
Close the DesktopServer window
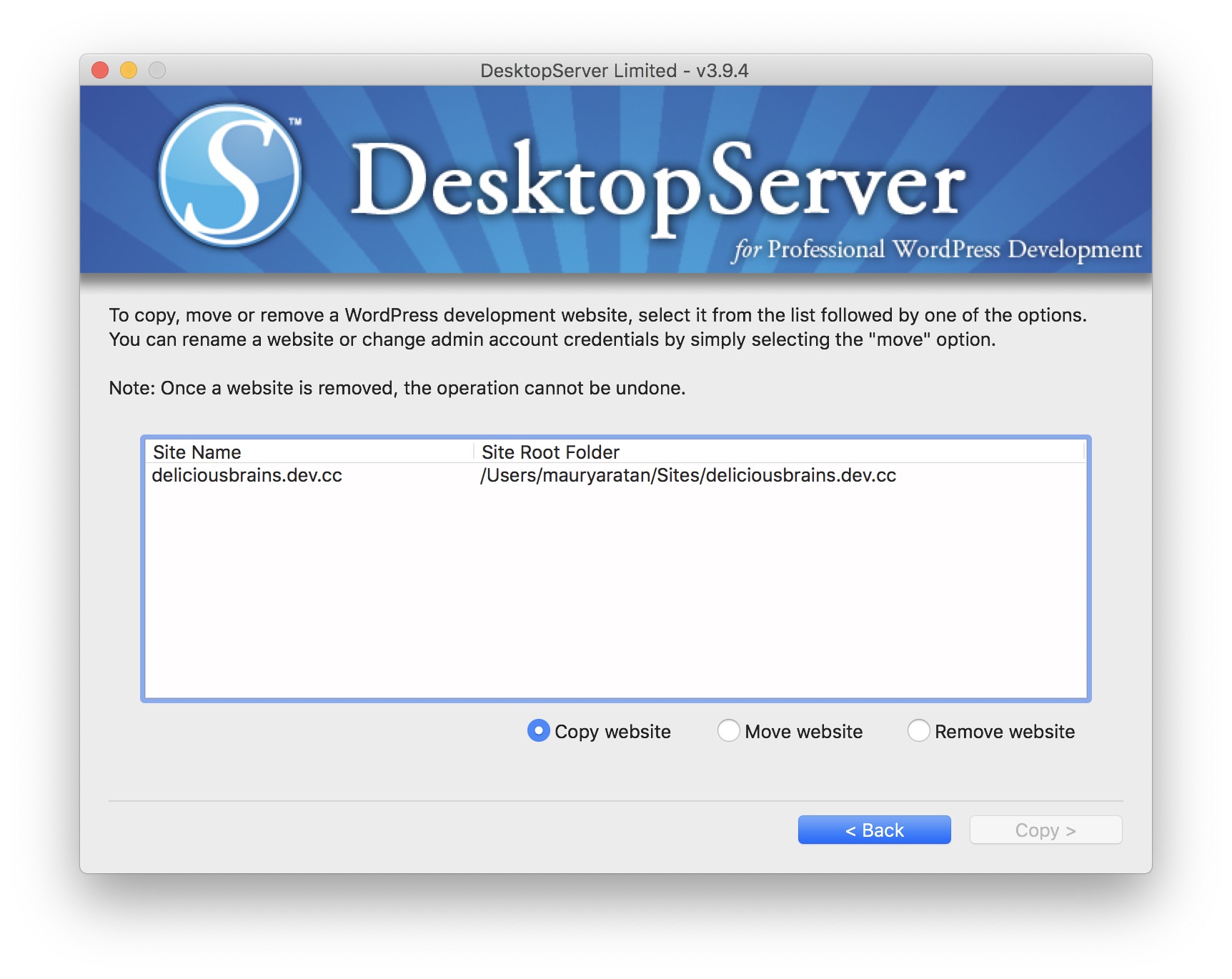click(100, 70)
